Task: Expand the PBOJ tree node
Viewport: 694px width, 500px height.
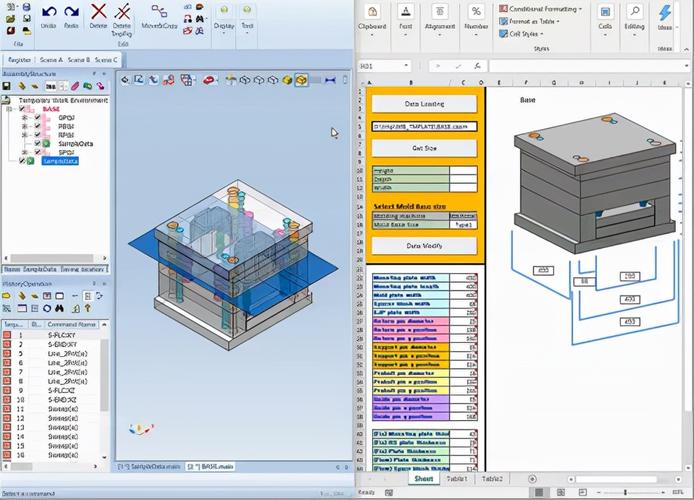Action: [x=25, y=126]
